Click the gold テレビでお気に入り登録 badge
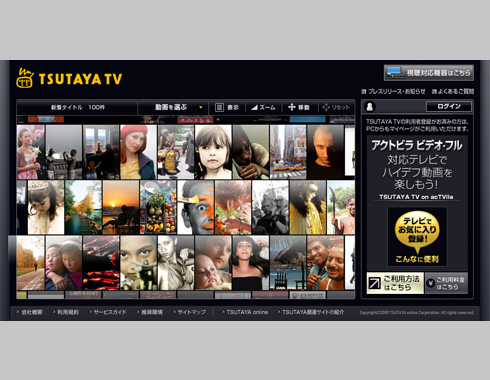The width and height of the screenshot is (490, 380). tap(417, 232)
